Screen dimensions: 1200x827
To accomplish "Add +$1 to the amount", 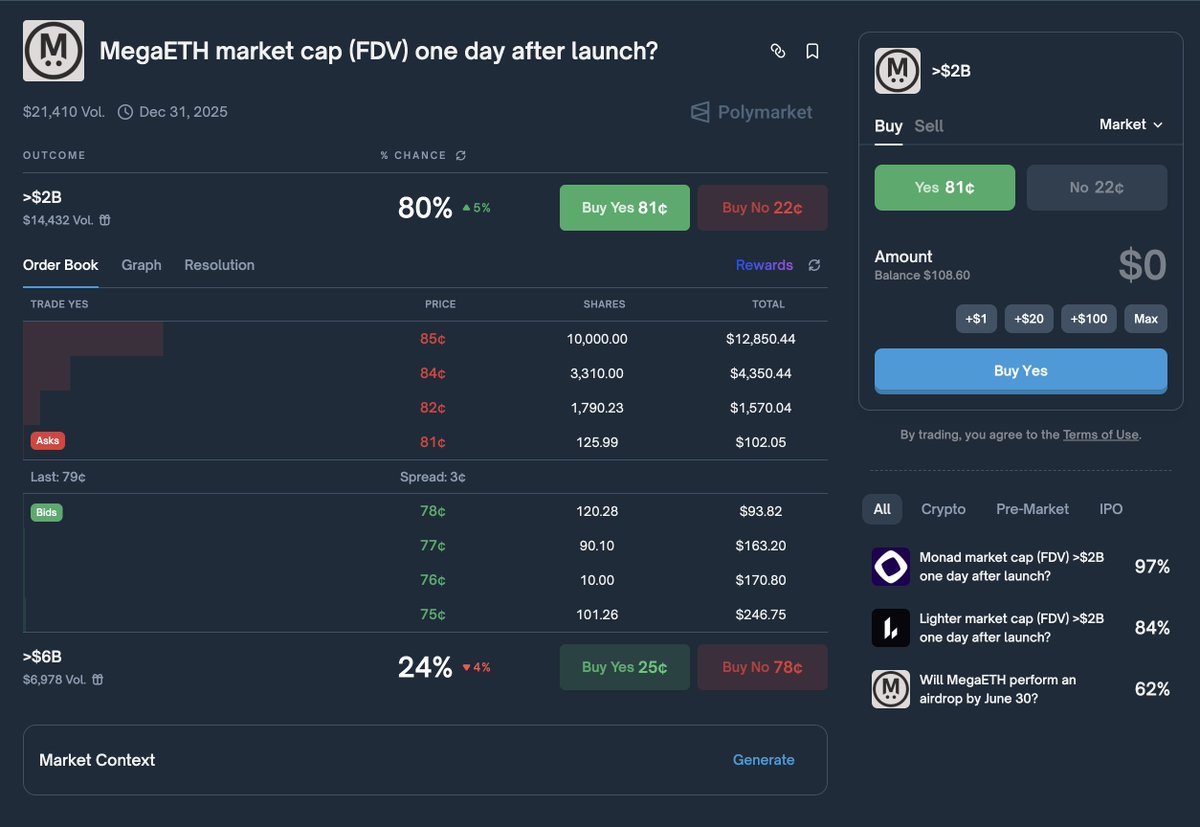I will [976, 319].
